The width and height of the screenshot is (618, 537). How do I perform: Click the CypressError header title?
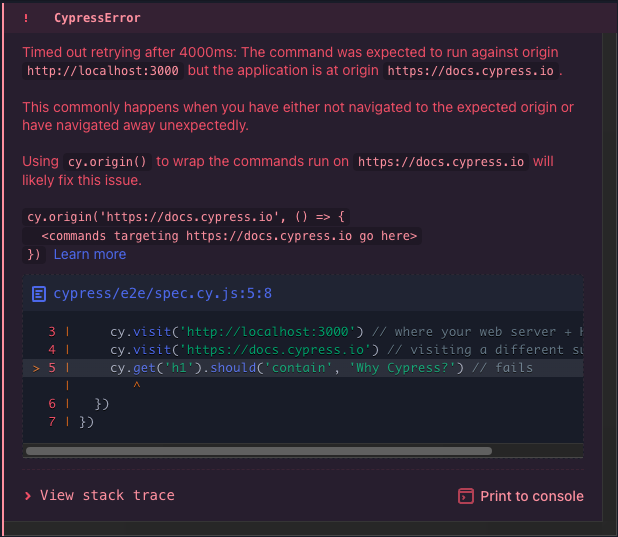97,18
